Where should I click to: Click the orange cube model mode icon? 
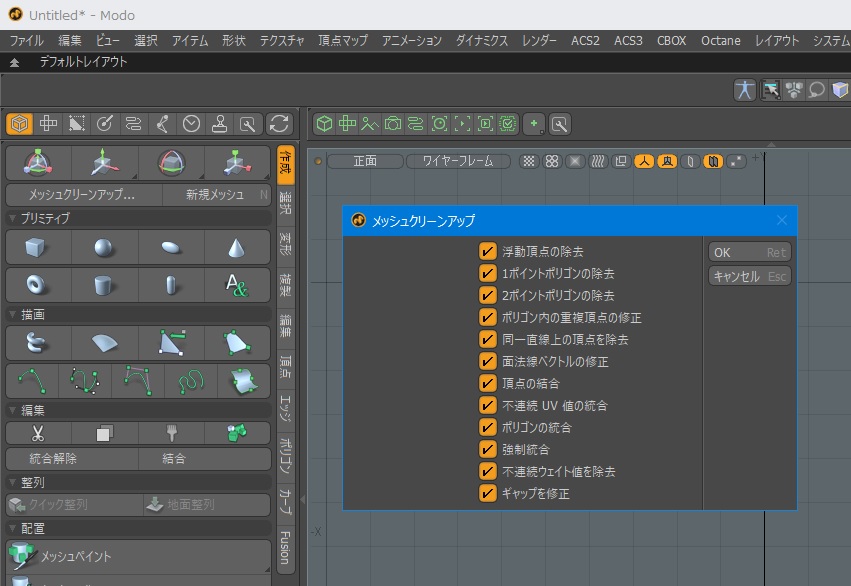click(x=20, y=124)
